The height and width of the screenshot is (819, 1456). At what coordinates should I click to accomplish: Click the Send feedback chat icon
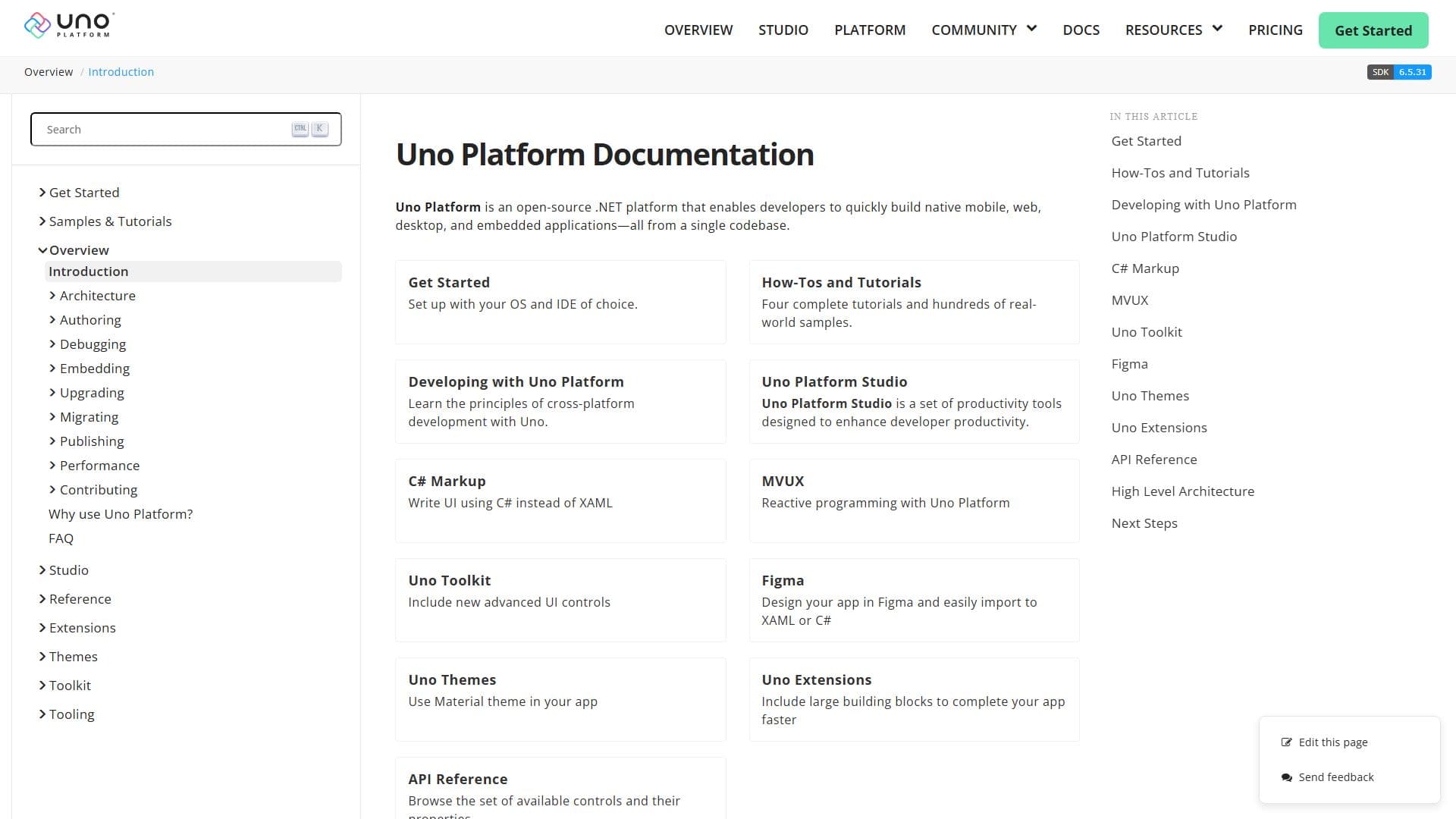tap(1286, 777)
